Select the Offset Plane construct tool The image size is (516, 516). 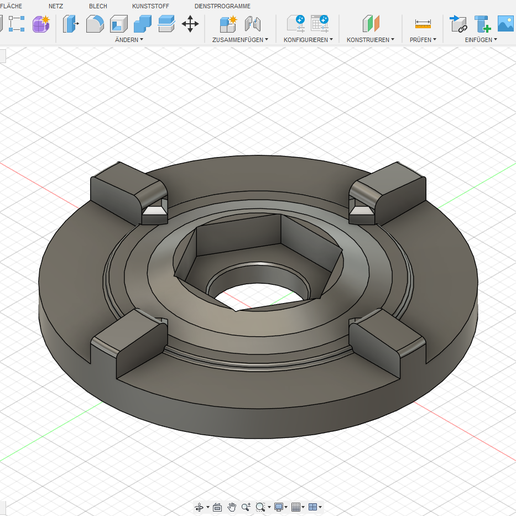click(x=371, y=24)
